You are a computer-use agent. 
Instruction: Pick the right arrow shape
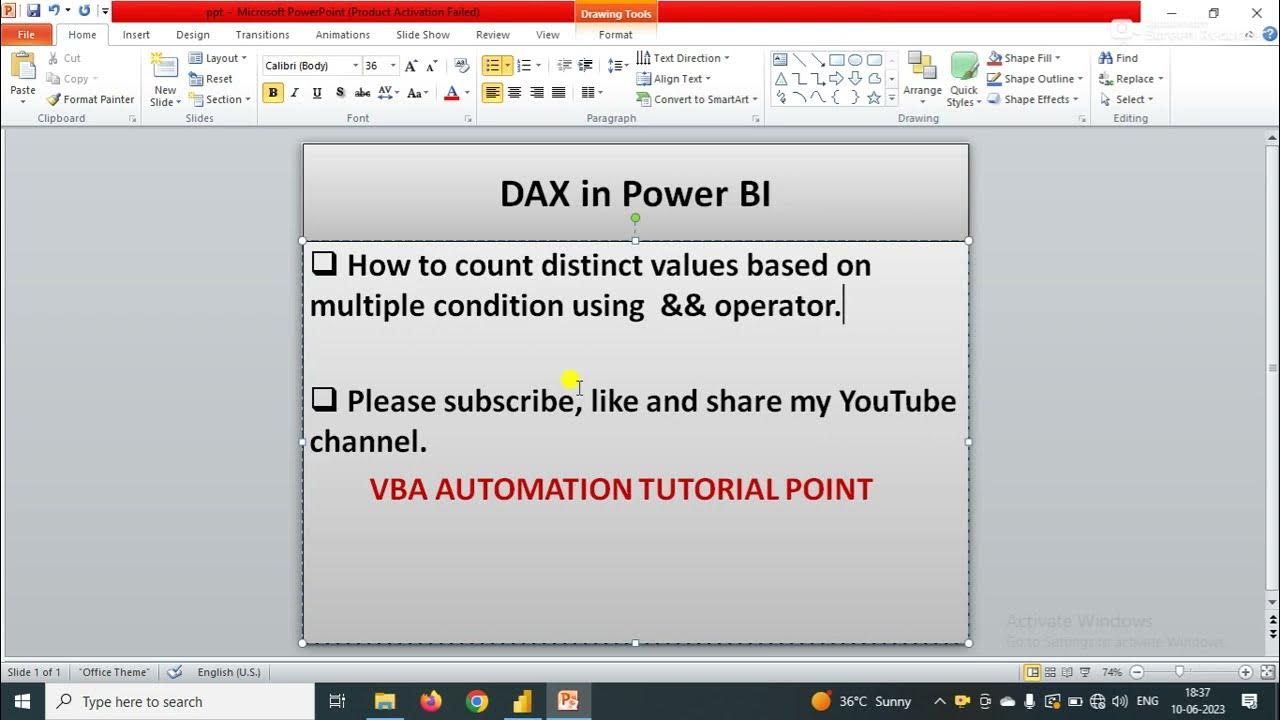(x=836, y=78)
